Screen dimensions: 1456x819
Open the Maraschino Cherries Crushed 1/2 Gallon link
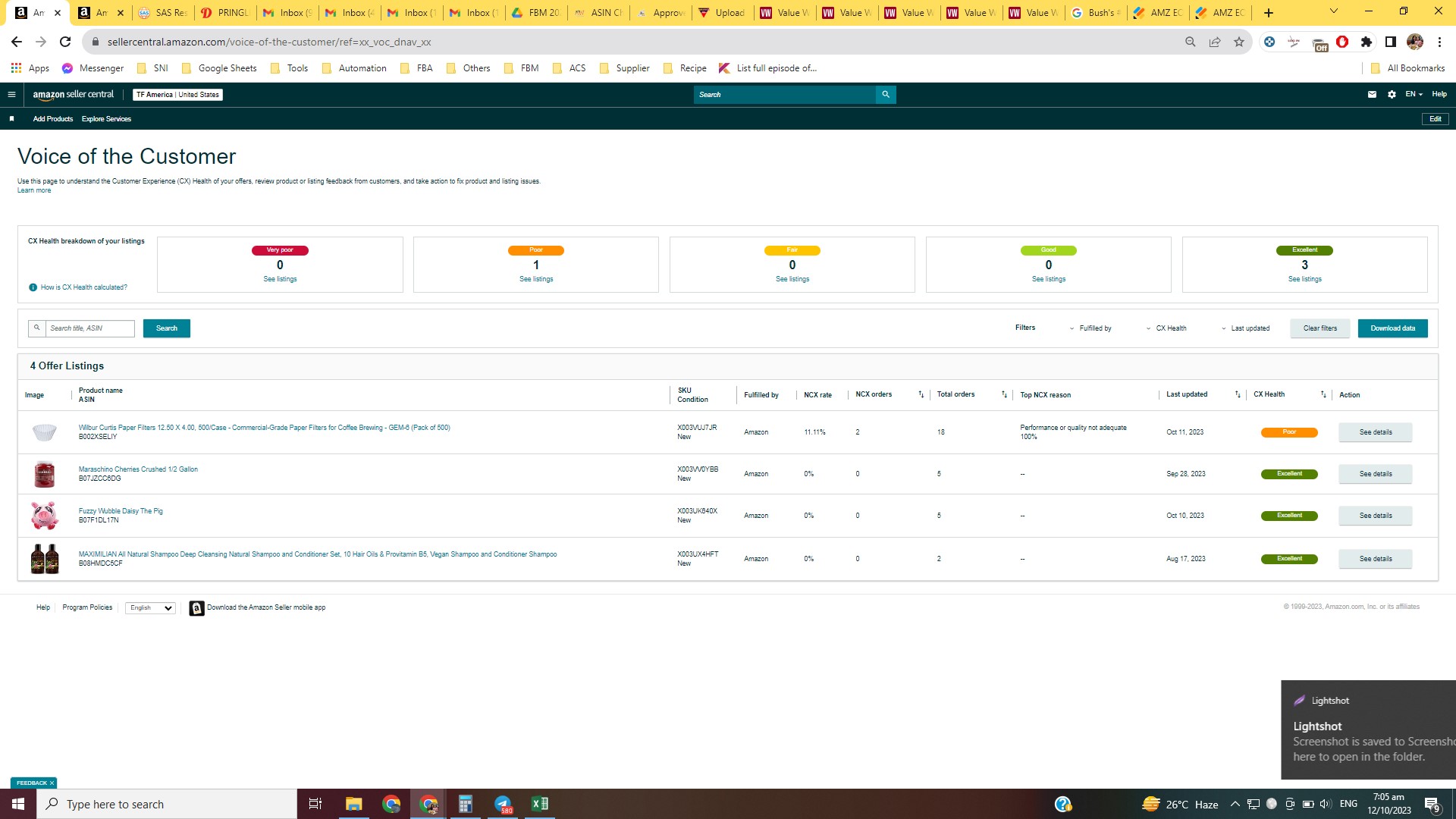pos(138,469)
